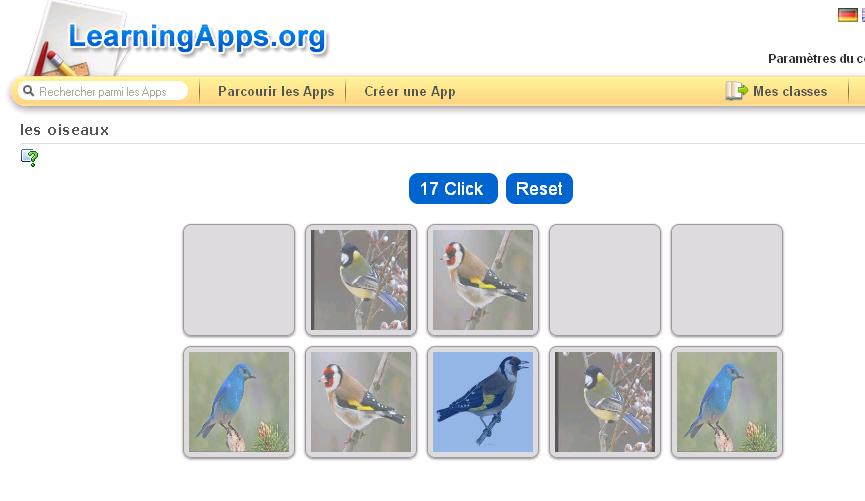
Task: Click the LearningApps.org logo
Action: pyautogui.click(x=197, y=38)
